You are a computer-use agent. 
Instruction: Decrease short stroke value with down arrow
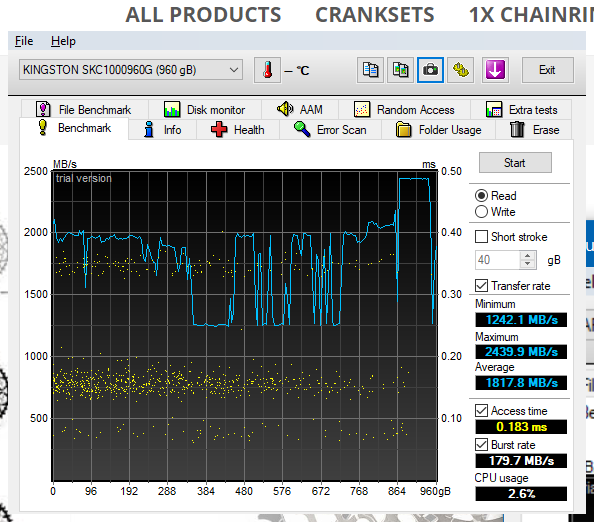click(x=528, y=264)
